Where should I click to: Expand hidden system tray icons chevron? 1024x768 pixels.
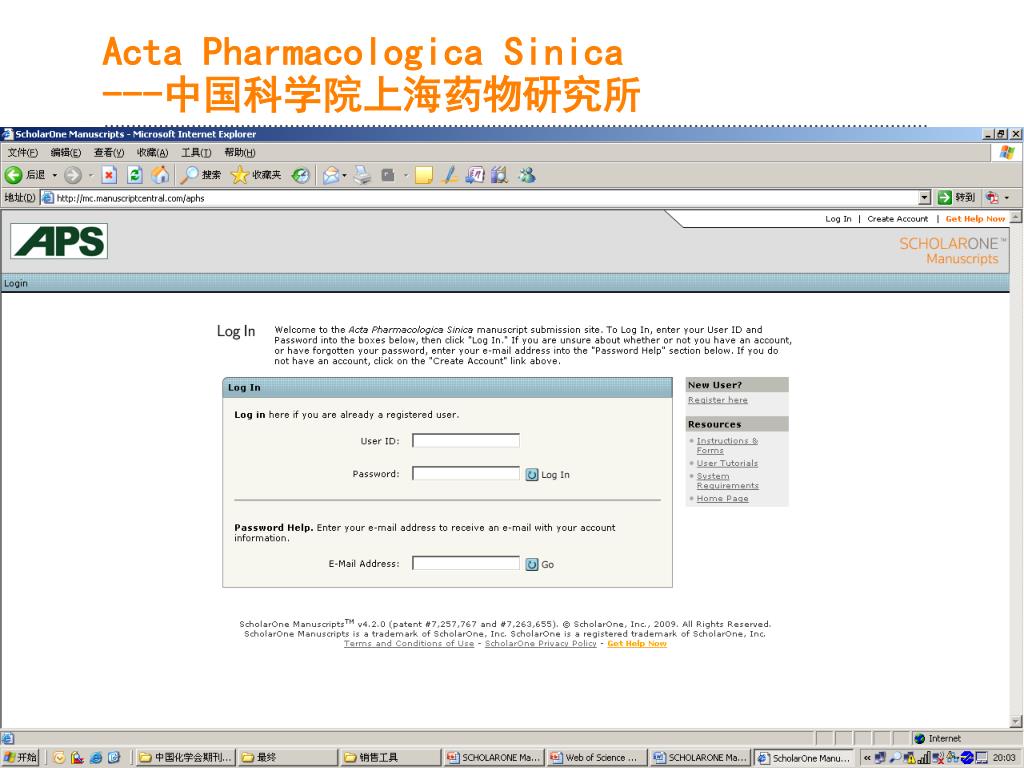click(x=867, y=758)
